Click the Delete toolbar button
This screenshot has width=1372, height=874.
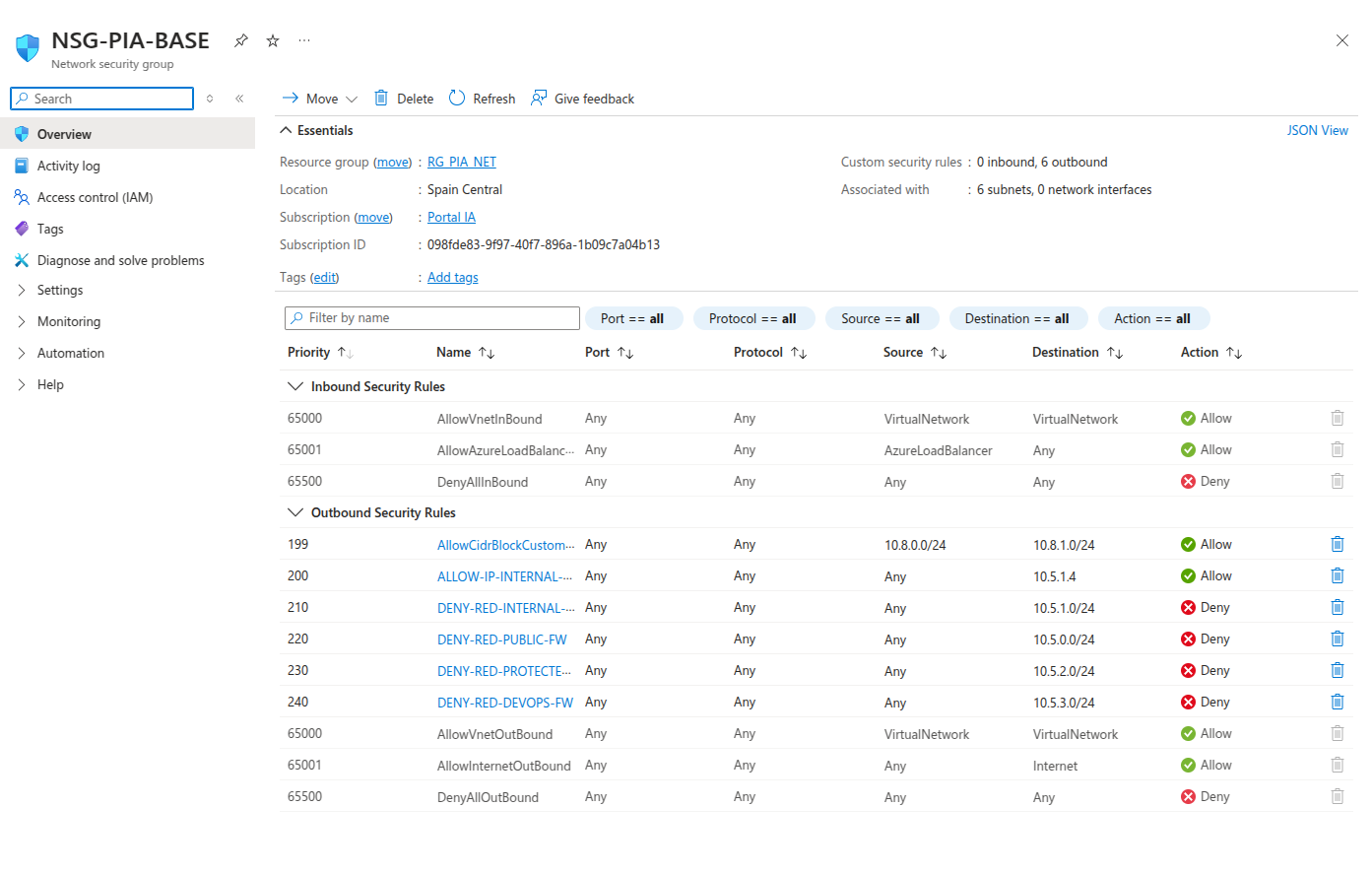[404, 99]
